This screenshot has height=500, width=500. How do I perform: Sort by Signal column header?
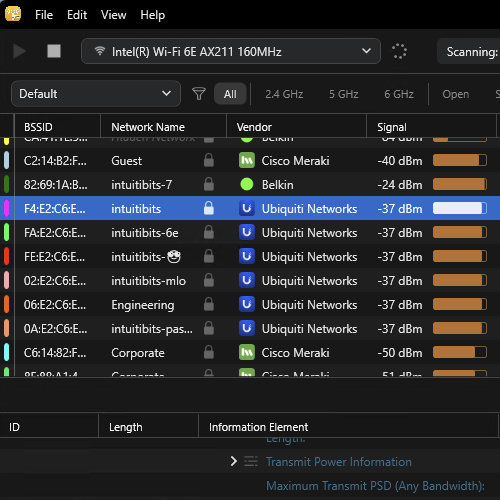tap(431, 127)
